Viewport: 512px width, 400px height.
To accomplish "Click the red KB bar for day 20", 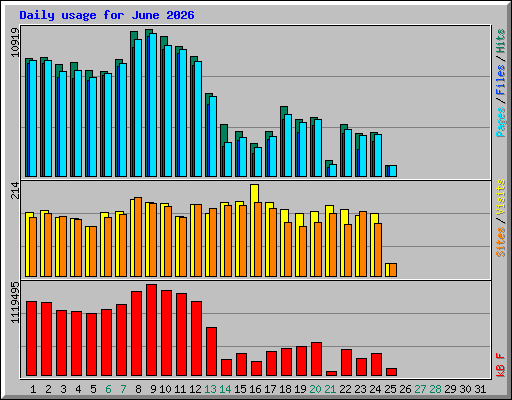I will tap(316, 359).
